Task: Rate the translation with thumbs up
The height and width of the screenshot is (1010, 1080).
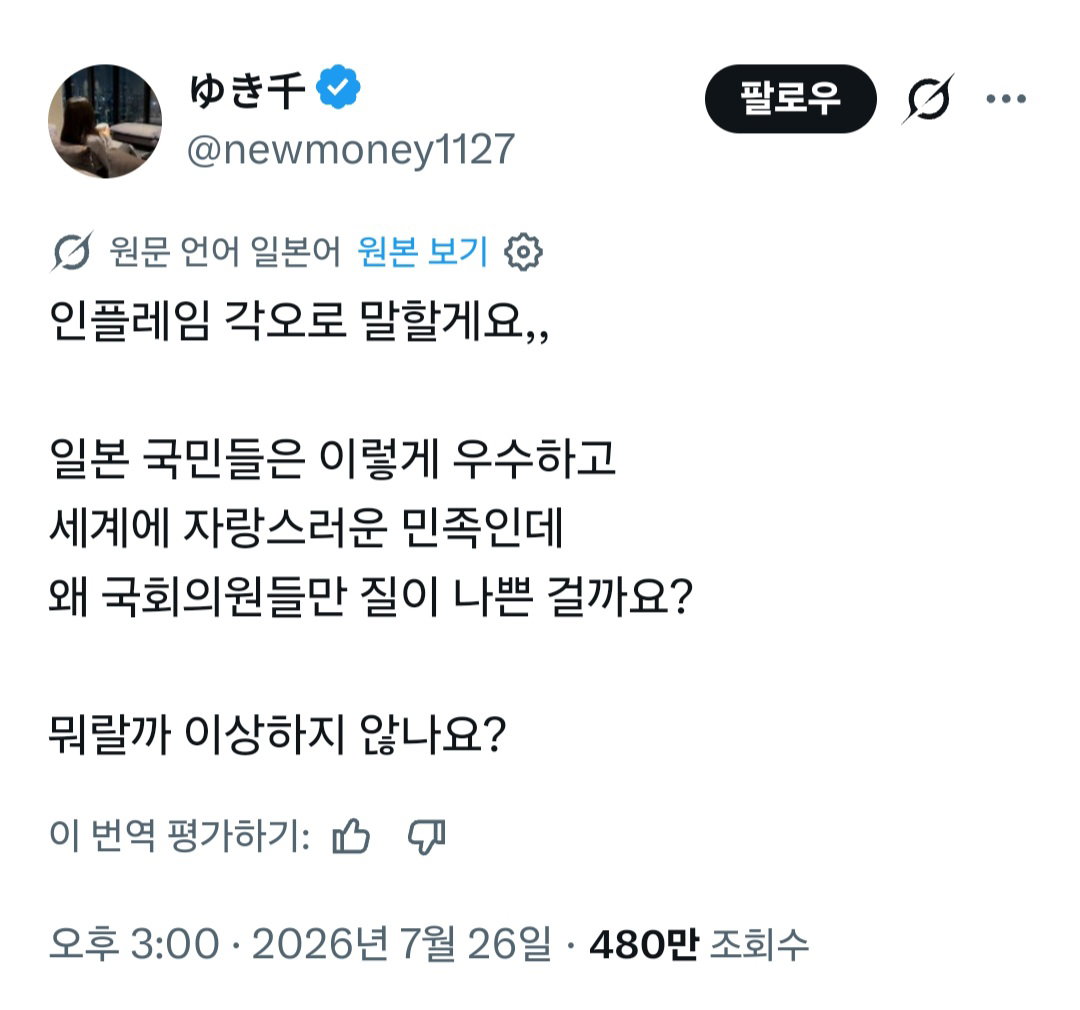Action: [351, 836]
